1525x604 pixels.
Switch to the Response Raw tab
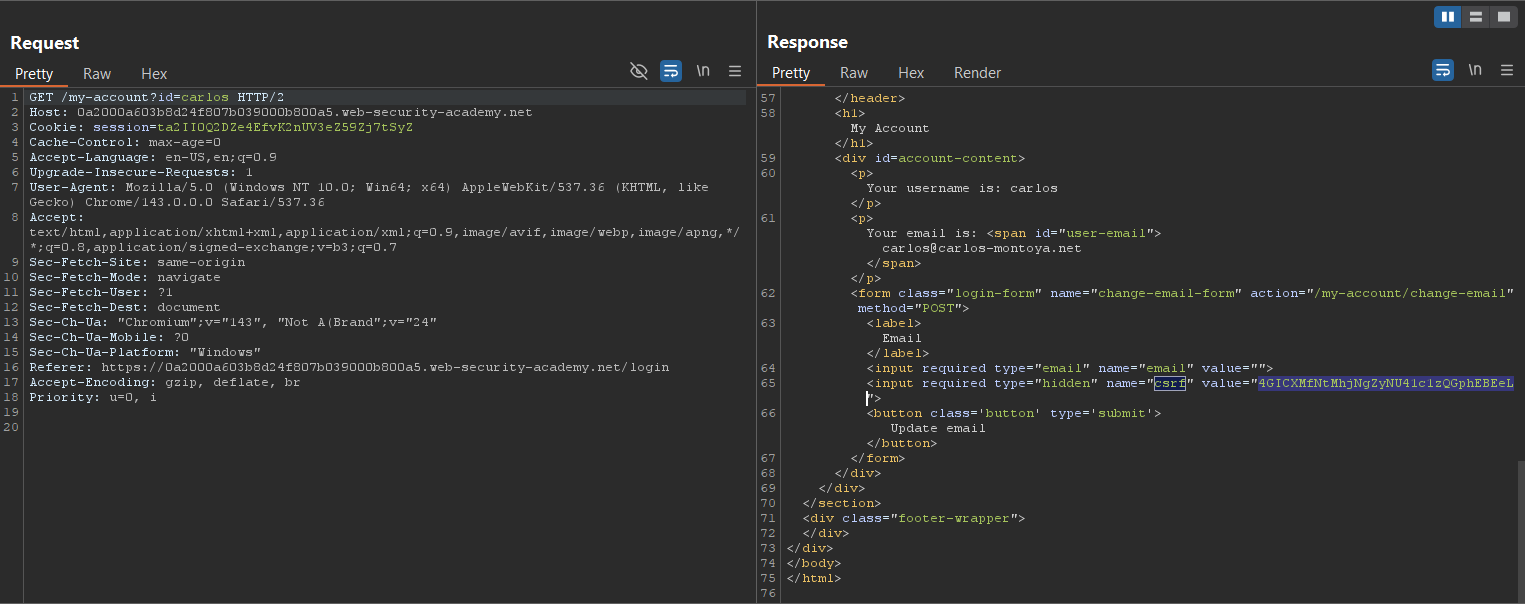tap(854, 72)
